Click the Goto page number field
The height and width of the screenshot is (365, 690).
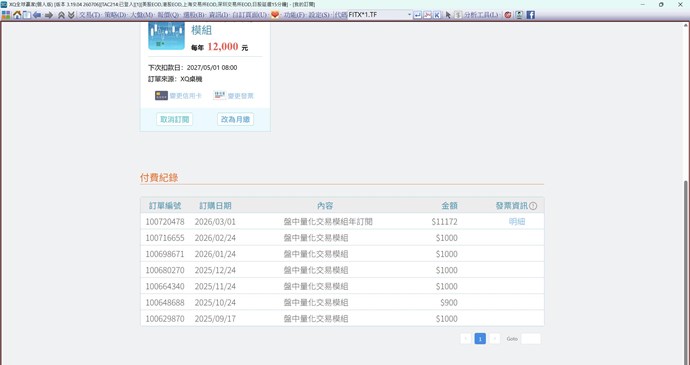click(x=531, y=339)
